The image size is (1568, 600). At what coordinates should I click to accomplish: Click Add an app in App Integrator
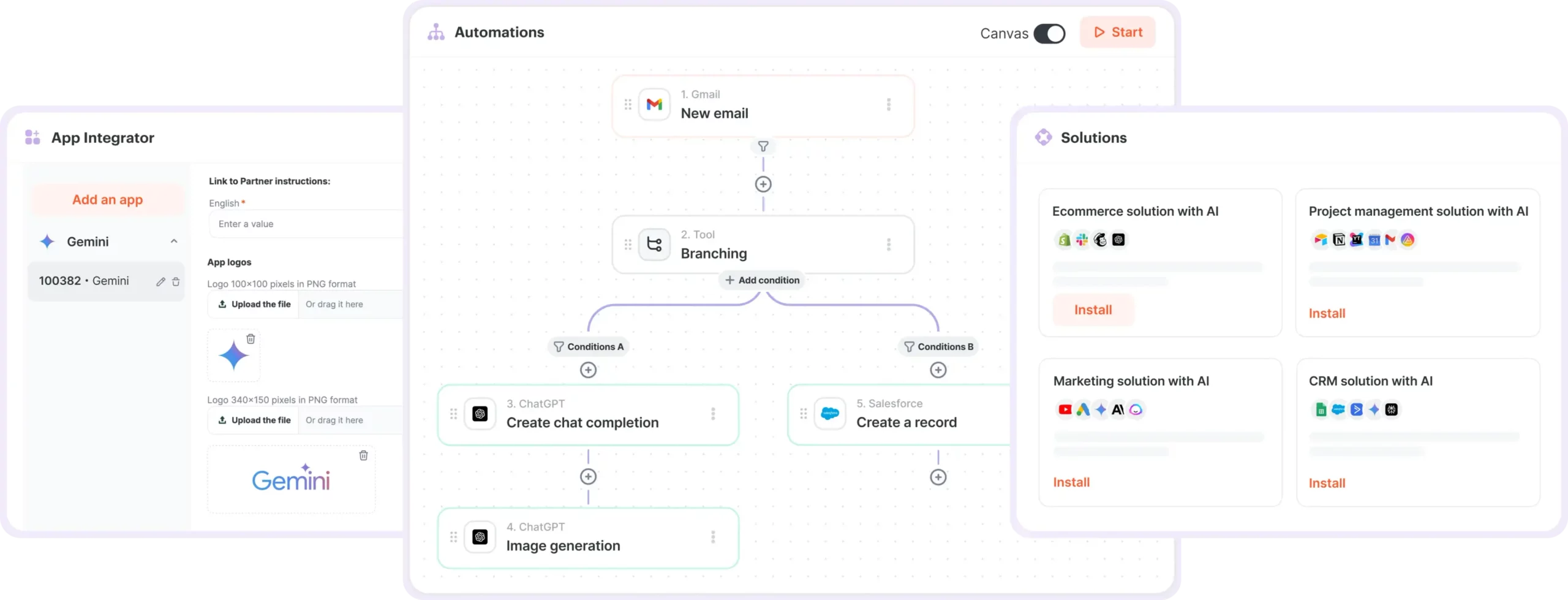(107, 200)
